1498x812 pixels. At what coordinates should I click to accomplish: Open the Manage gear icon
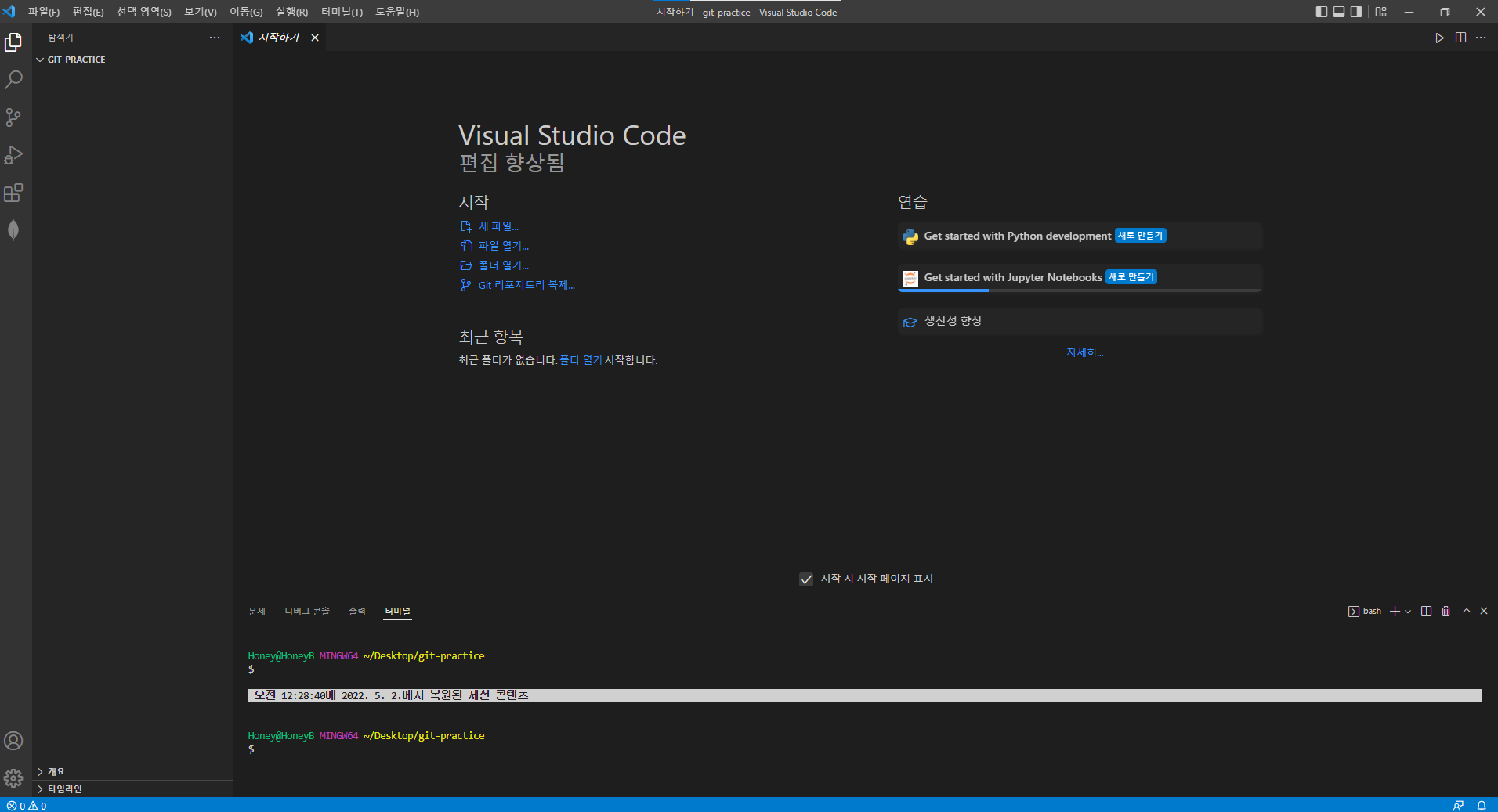13,778
